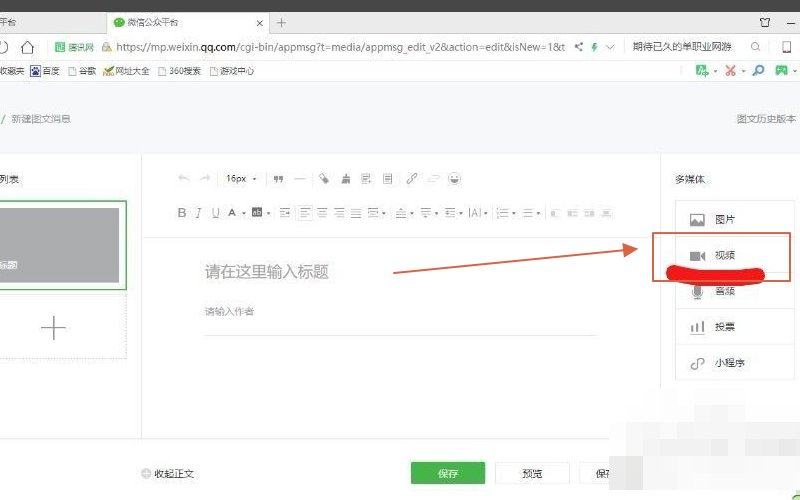The height and width of the screenshot is (500, 800).
Task: Apply the text background highlight color
Action: click(x=257, y=212)
